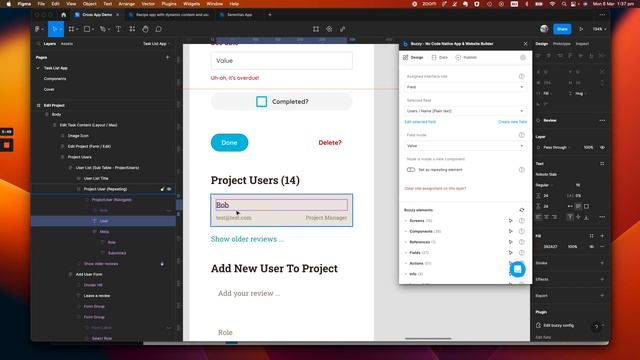Add an effect with plus icon
This screenshot has width=640, height=360.
(x=602, y=279)
